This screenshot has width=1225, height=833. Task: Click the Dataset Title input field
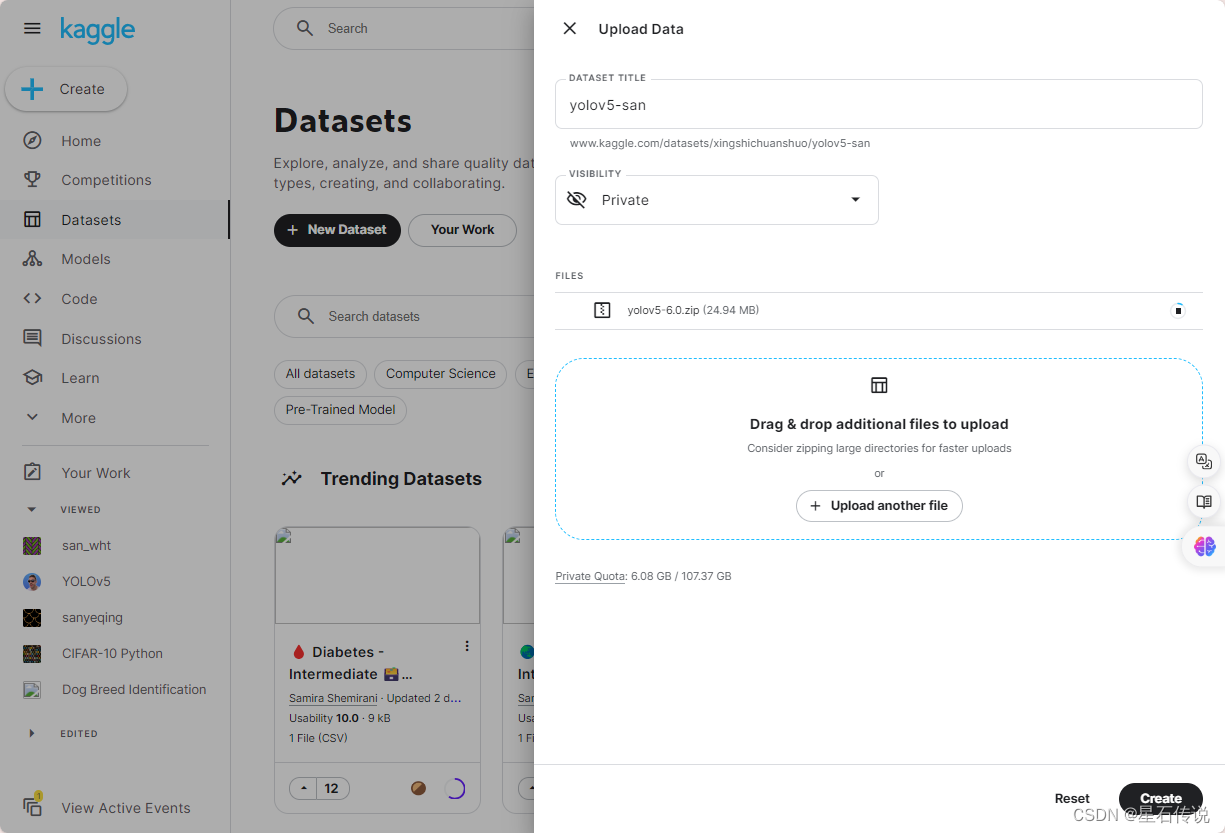(x=879, y=104)
